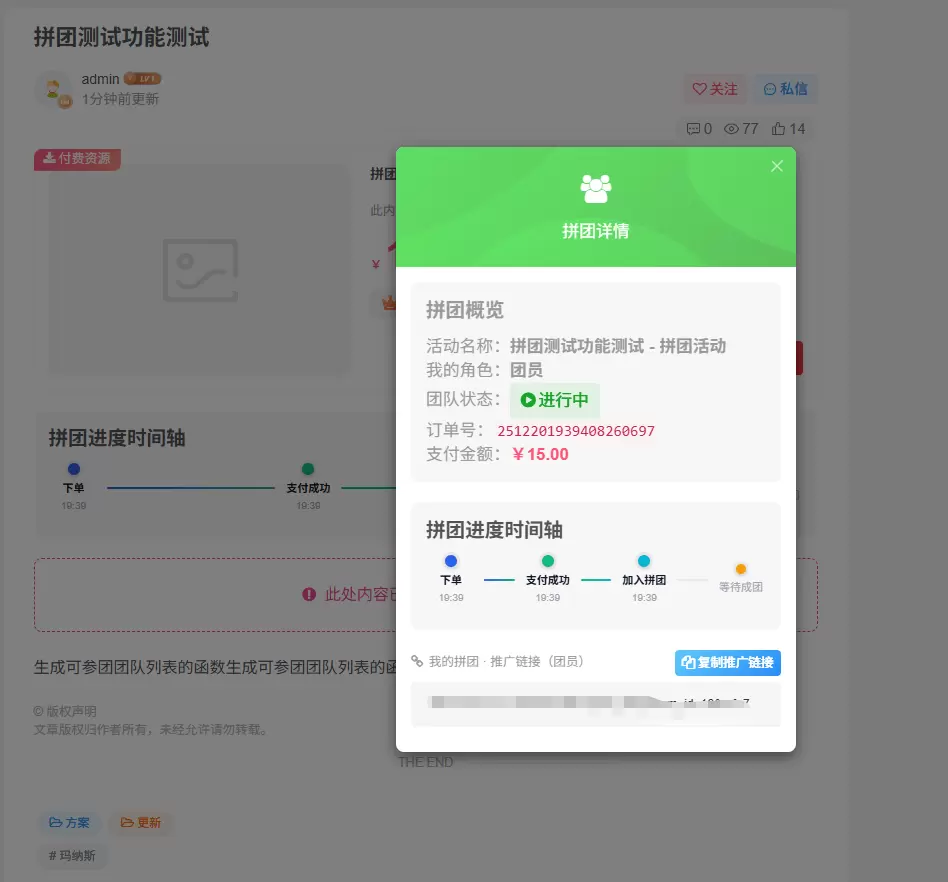Image resolution: width=948 pixels, height=882 pixels.
Task: Open the # 玛纳斯 tag
Action: [x=72, y=855]
